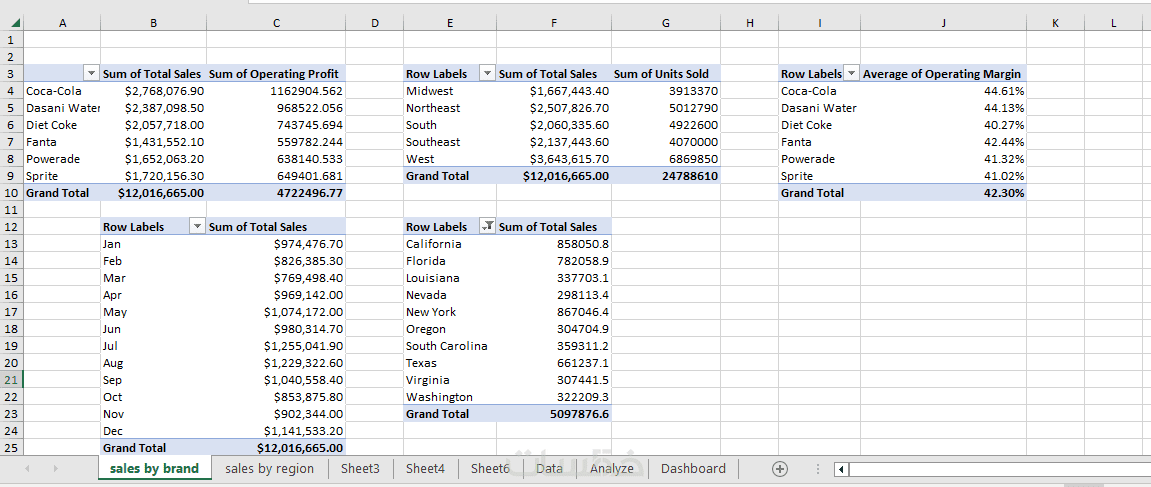Go to the Data sheet tab
This screenshot has width=1151, height=487.
549,468
